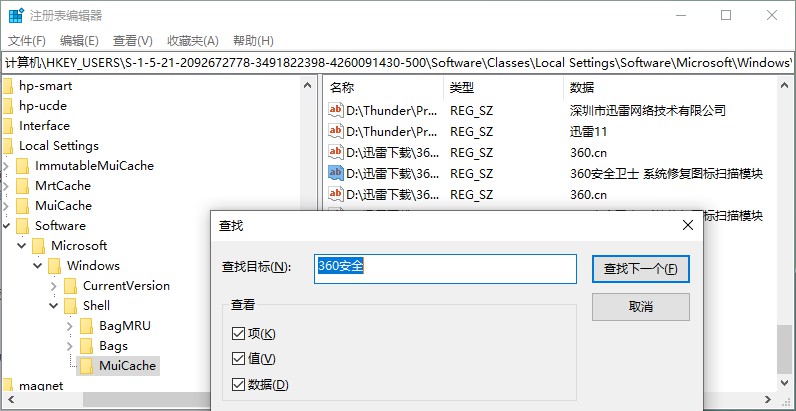Viewport: 796px width, 411px height.
Task: Click the 查找目标 text input field
Action: pos(445,269)
